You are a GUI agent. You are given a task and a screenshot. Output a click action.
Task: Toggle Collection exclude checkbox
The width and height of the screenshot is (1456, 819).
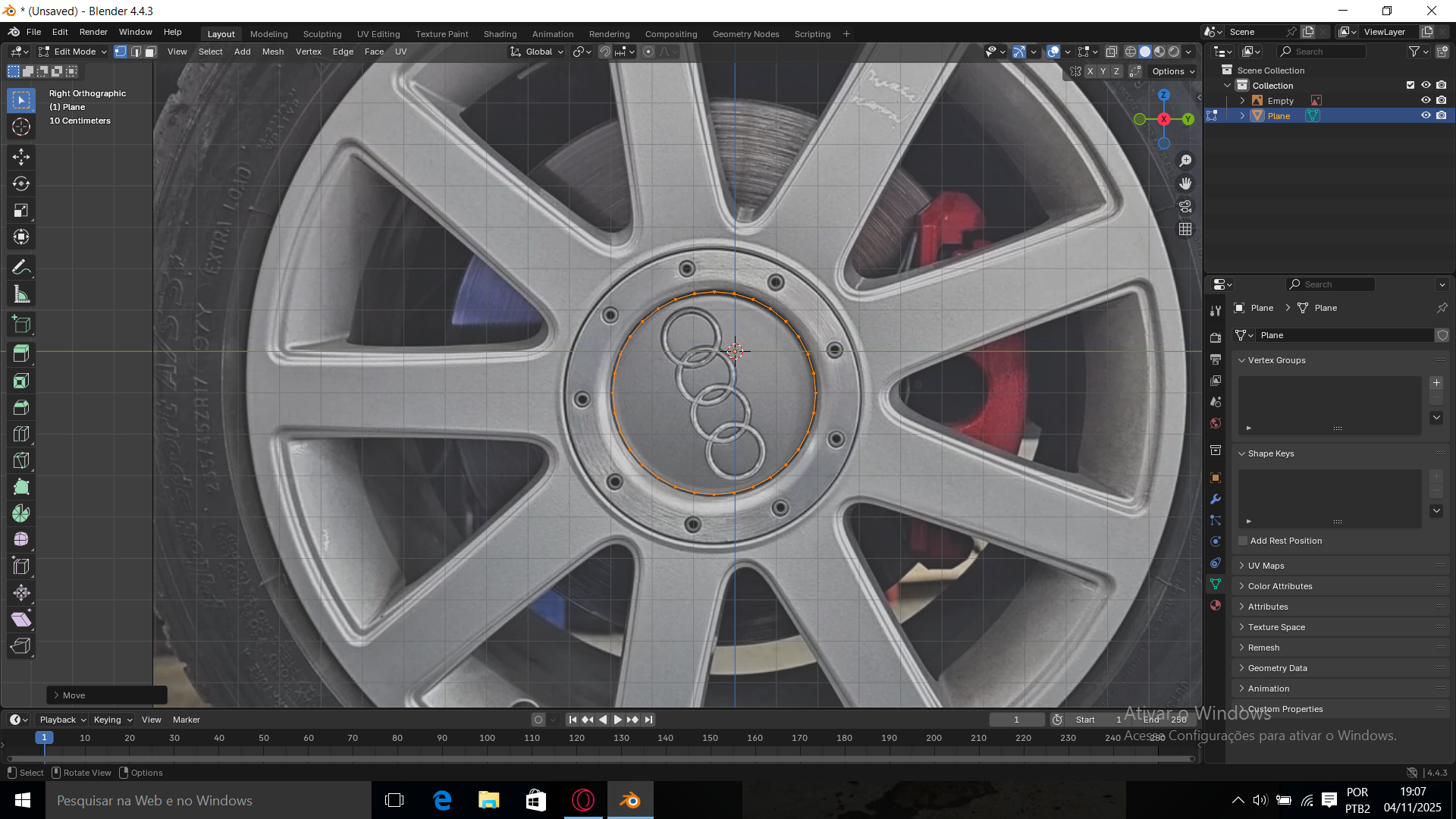(x=1410, y=85)
